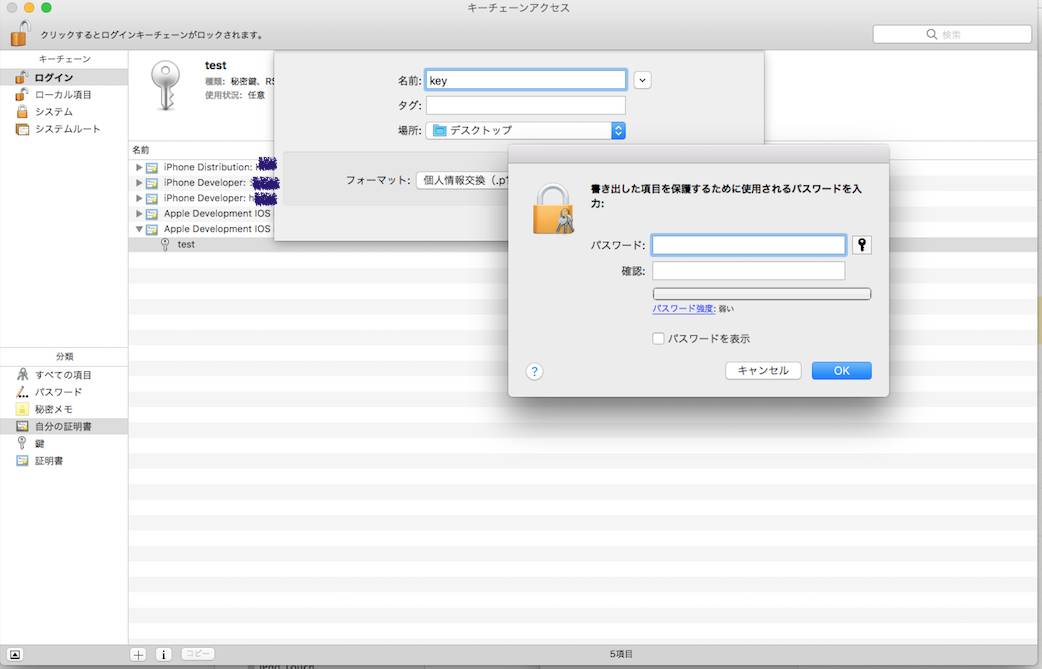The image size is (1042, 669).
Task: Open the 場所 デスクトップ location dropdown
Action: click(526, 130)
